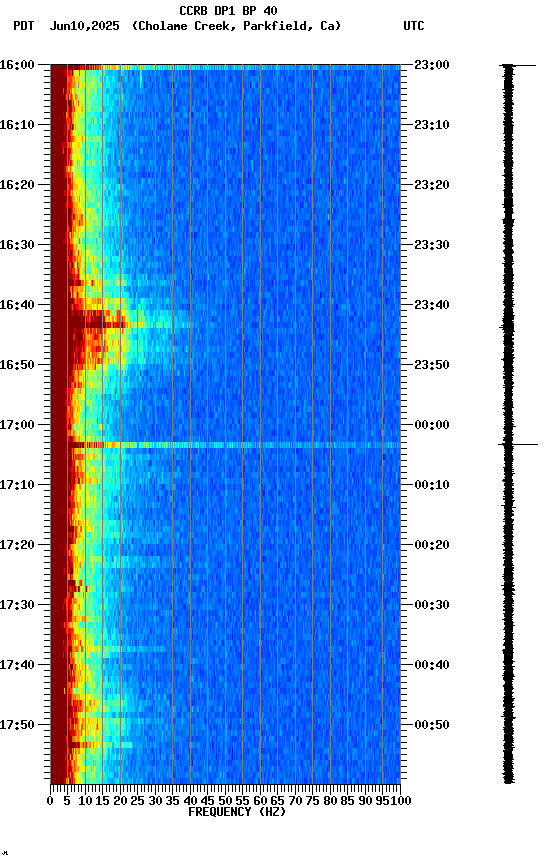This screenshot has width=552, height=864.
Task: Click the 00:00 UTC time label
Action: 432,425
